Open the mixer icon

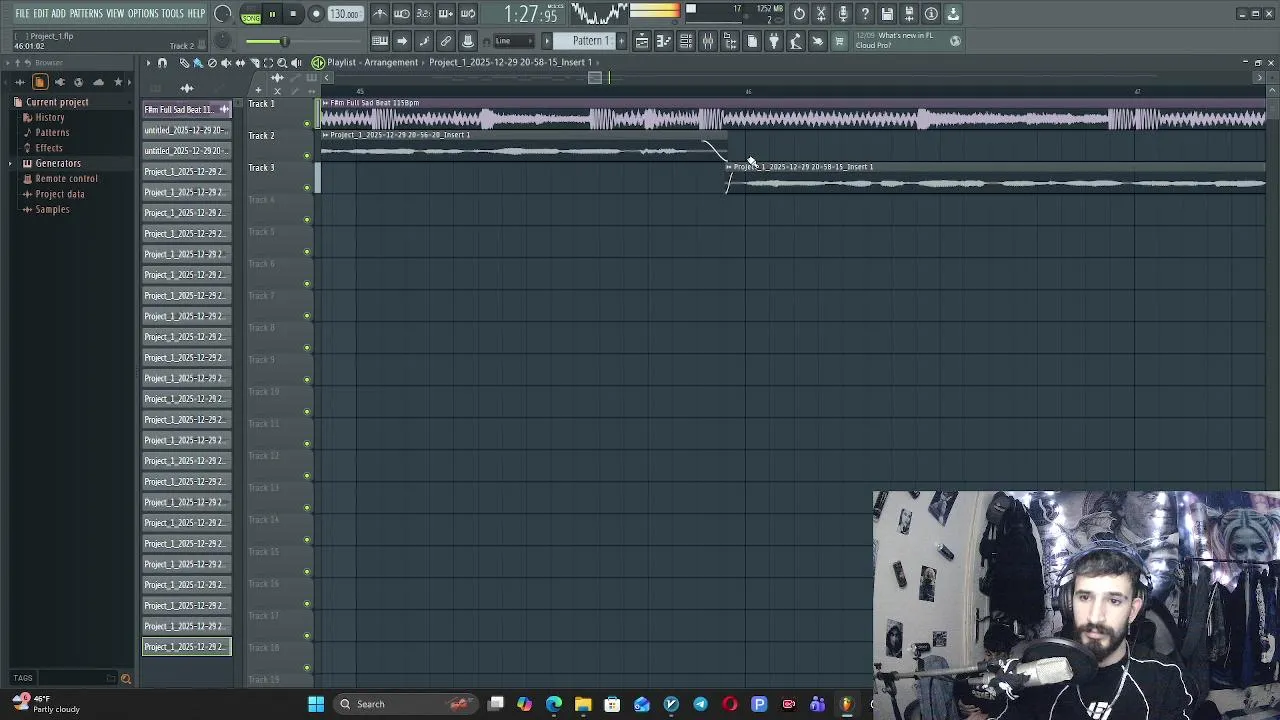708,41
